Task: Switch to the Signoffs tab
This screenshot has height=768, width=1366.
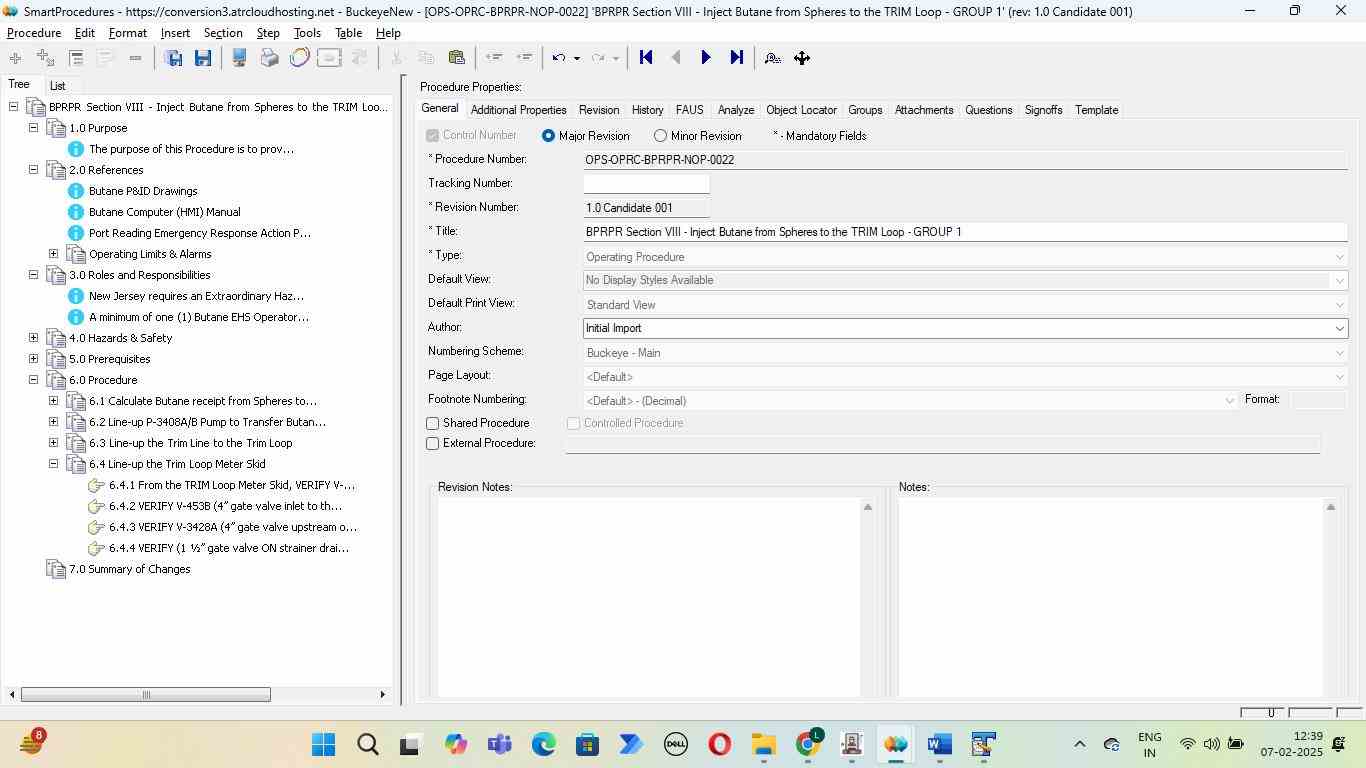Action: click(1043, 110)
